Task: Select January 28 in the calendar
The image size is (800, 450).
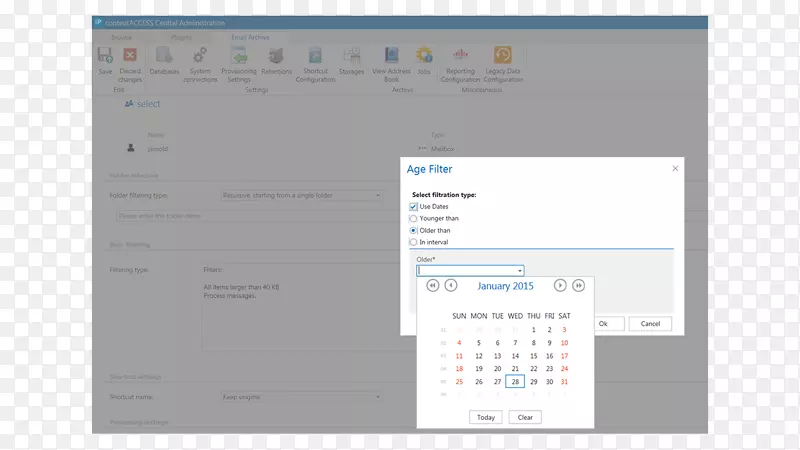Action: tap(515, 382)
